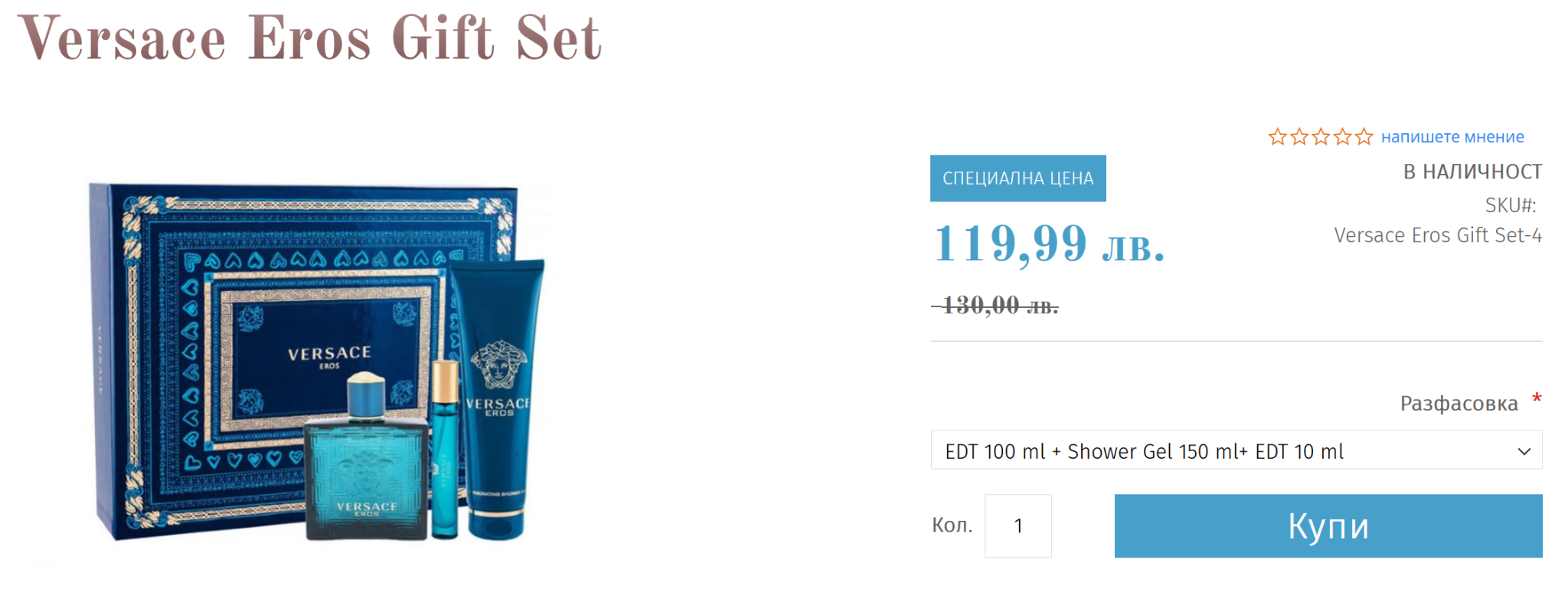
Task: Click the Купи buy button
Action: tap(1328, 525)
